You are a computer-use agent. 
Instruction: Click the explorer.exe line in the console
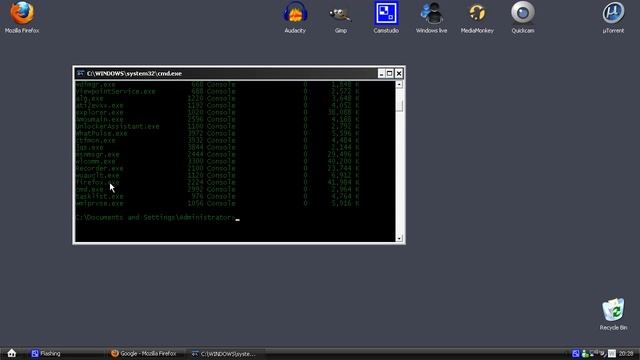click(x=217, y=112)
